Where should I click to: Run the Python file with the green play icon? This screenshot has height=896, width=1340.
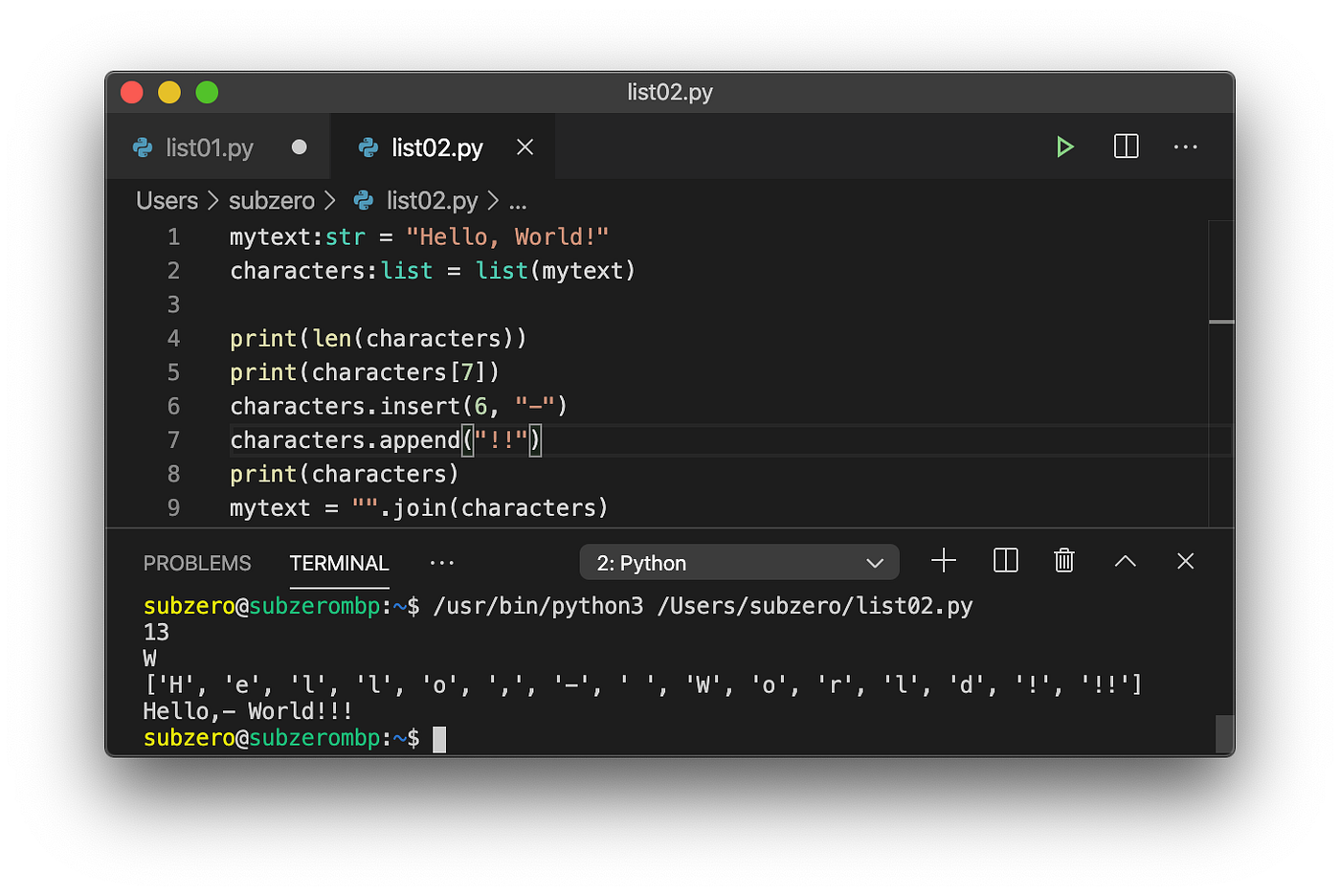(x=1064, y=146)
